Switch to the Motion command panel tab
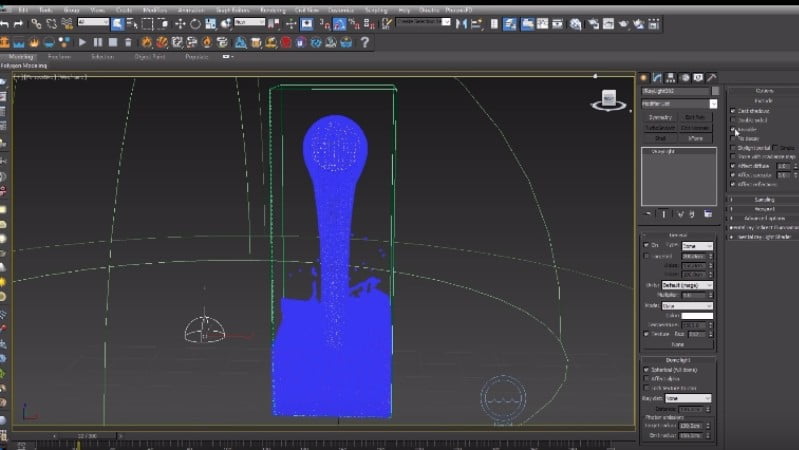Screen dimensions: 799x450 tap(684, 77)
